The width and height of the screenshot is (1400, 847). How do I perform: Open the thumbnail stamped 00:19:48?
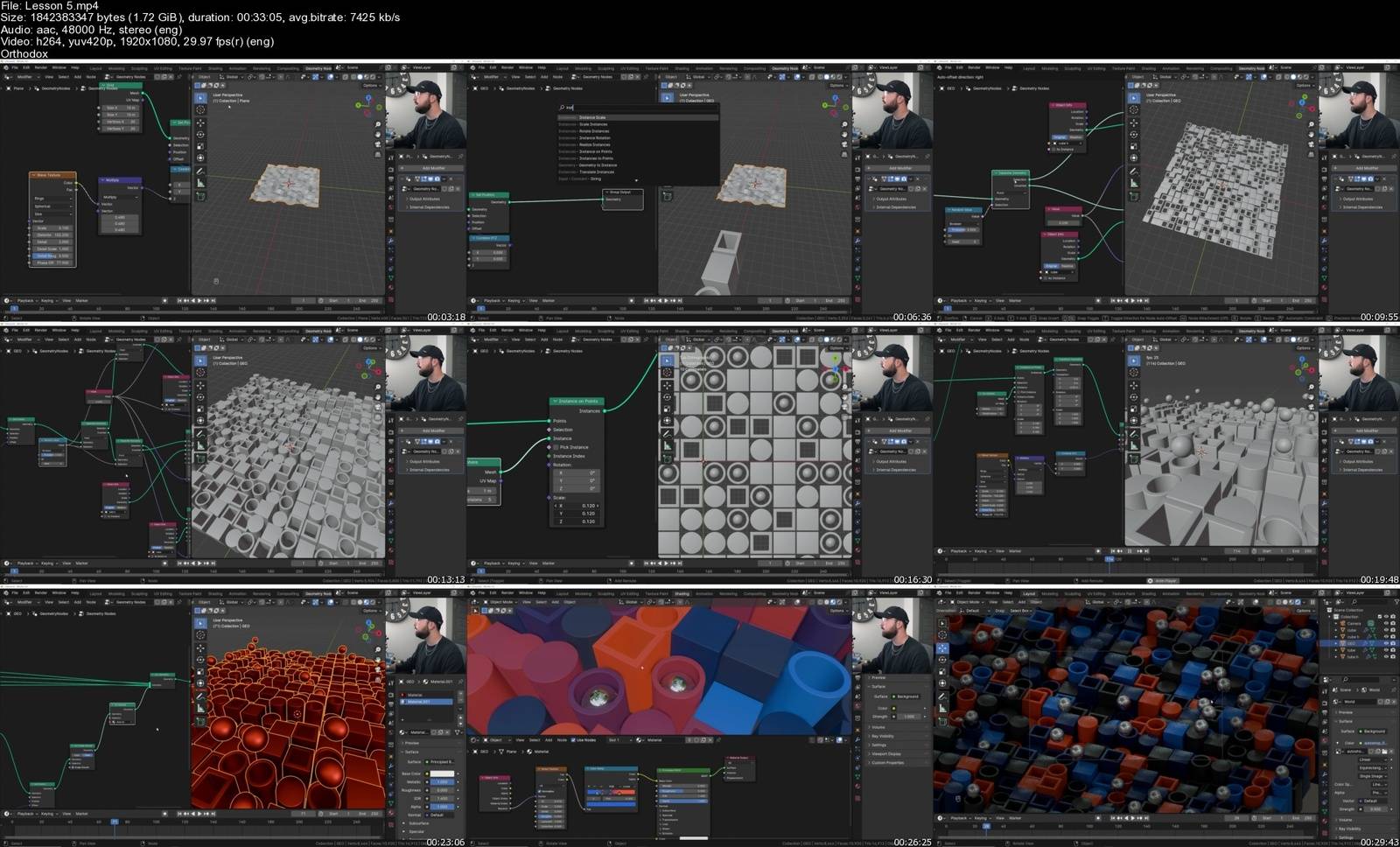pyautogui.click(x=1167, y=453)
